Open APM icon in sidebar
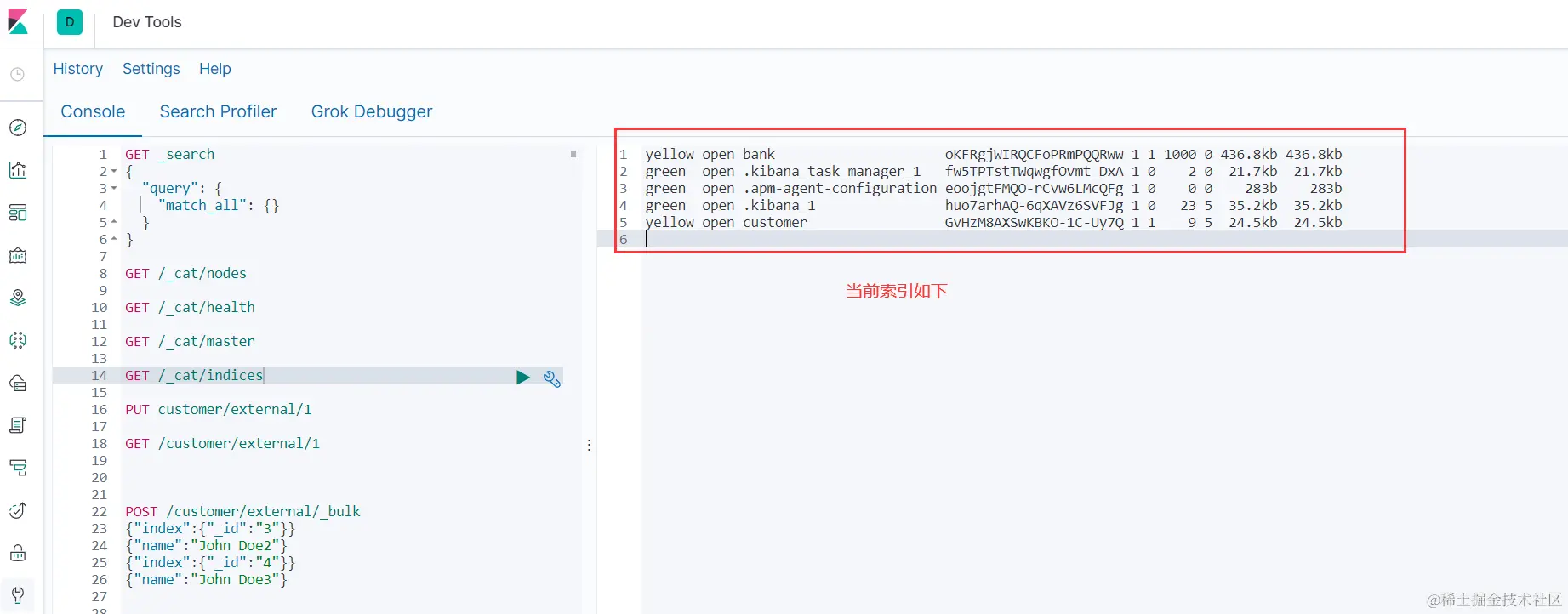 coord(18,468)
